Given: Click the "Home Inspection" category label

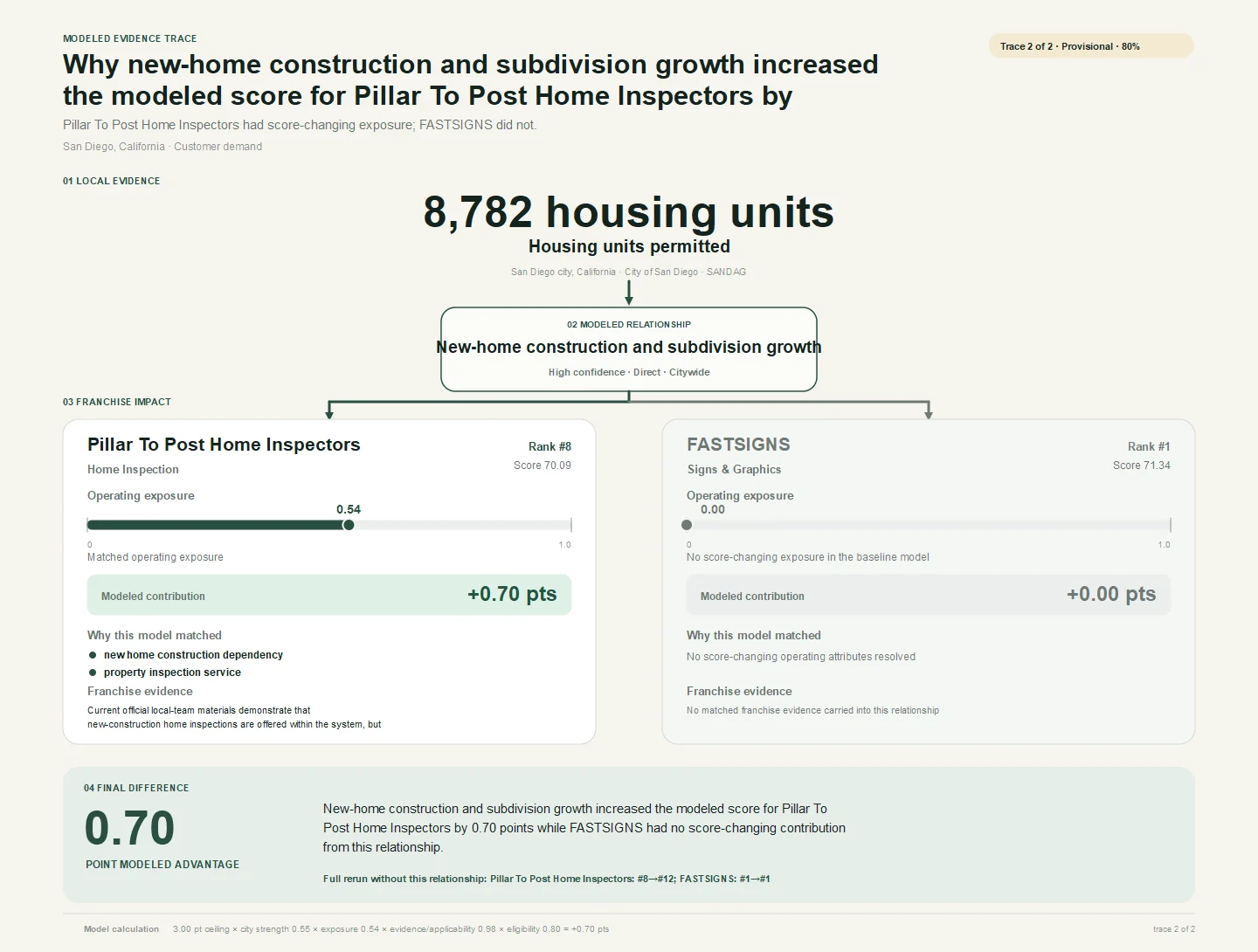Looking at the screenshot, I should click(x=133, y=469).
